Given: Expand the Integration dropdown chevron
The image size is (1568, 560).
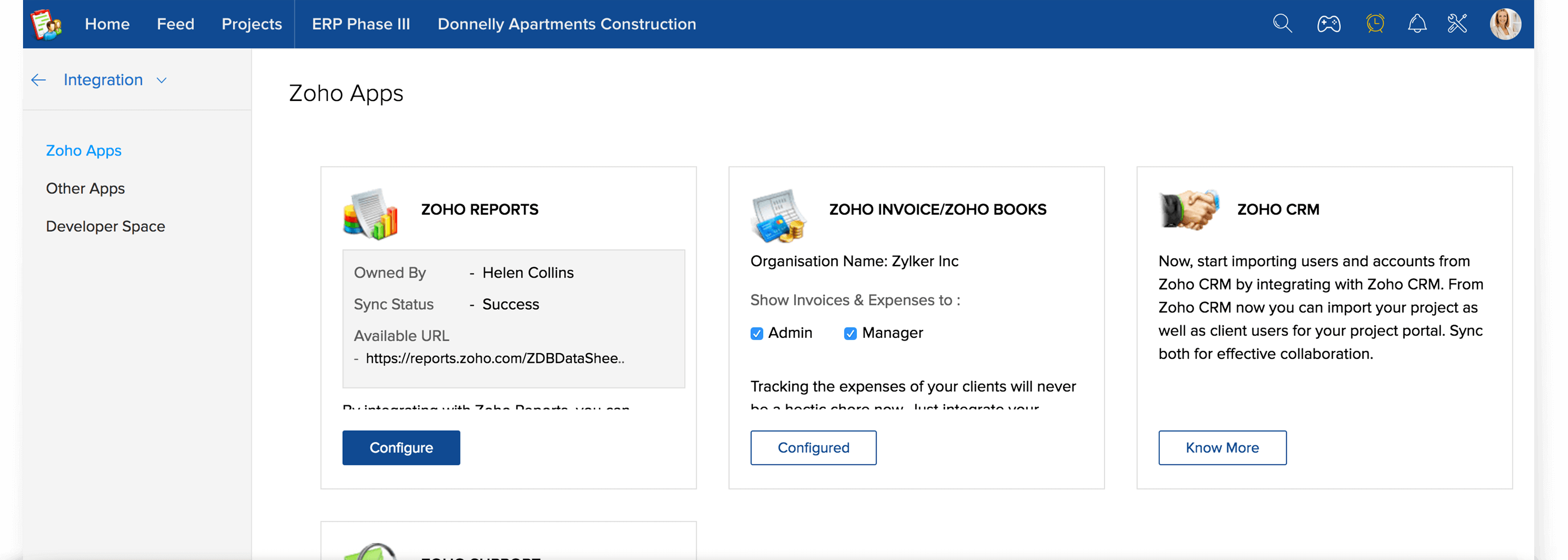Looking at the screenshot, I should (x=161, y=80).
